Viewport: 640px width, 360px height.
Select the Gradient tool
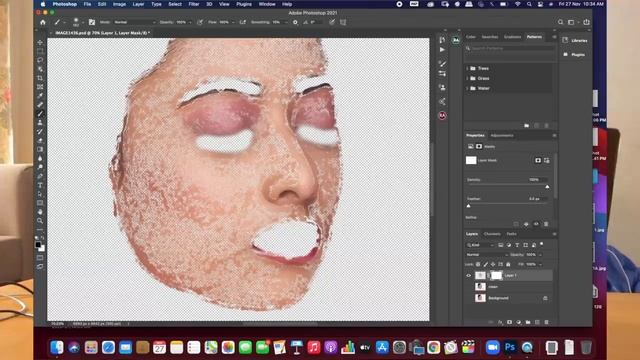pos(40,149)
